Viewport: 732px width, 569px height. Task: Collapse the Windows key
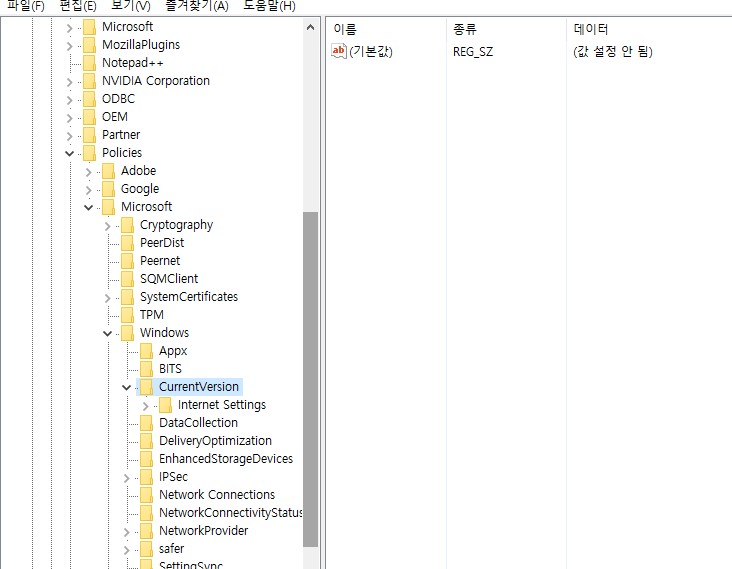107,333
